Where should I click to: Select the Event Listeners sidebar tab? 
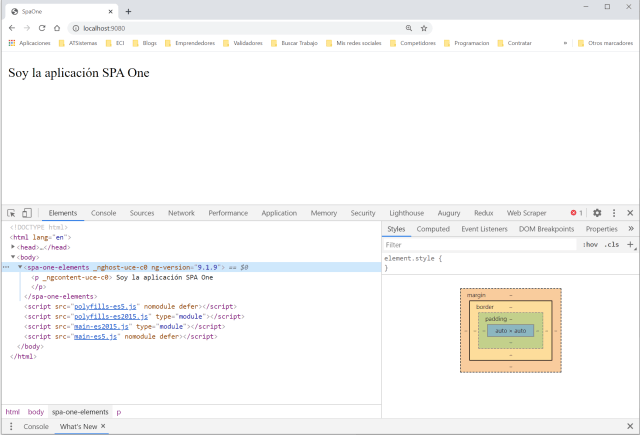(484, 229)
